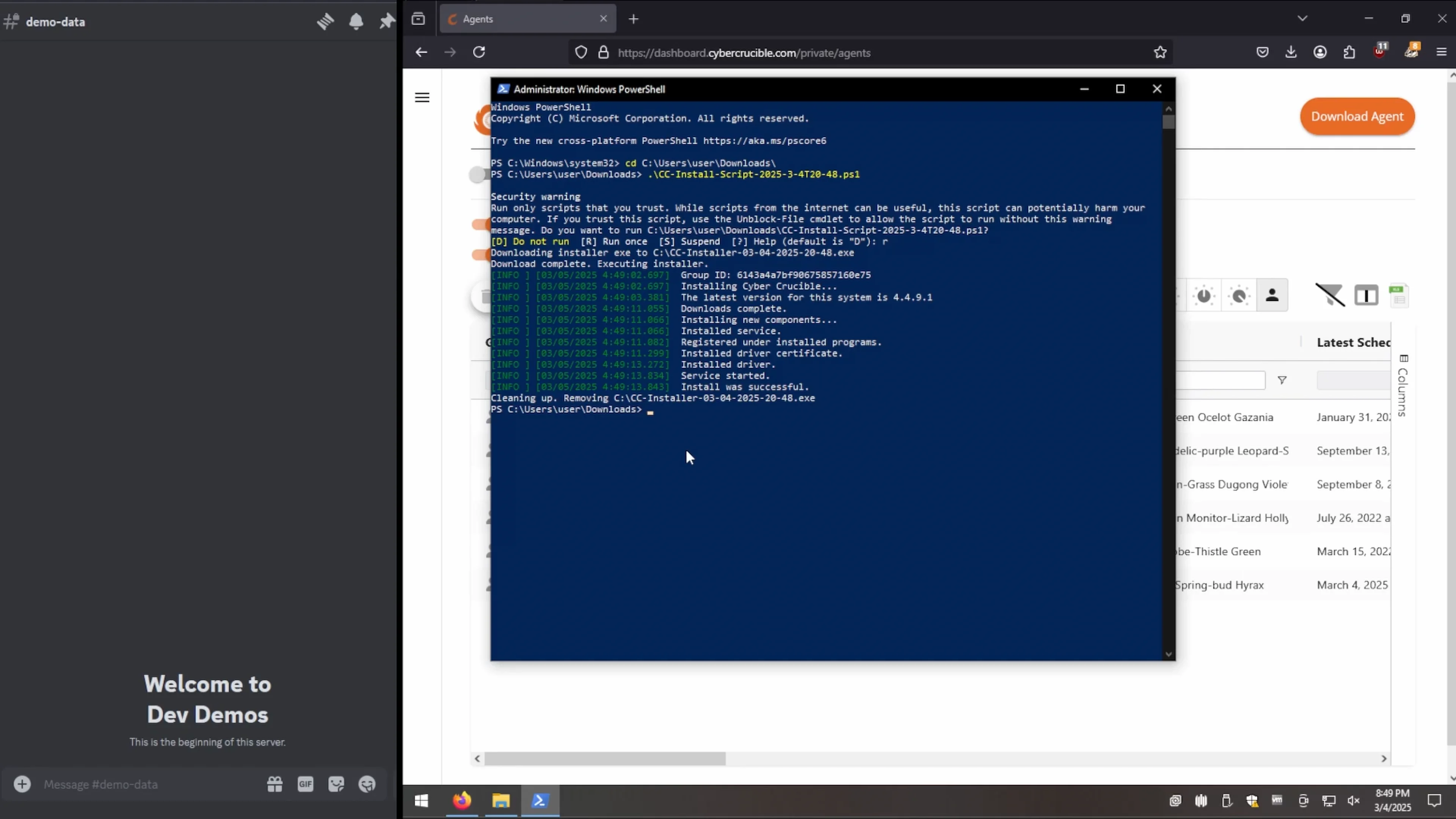
Task: Open Firefox downloads panel
Action: click(x=1291, y=52)
